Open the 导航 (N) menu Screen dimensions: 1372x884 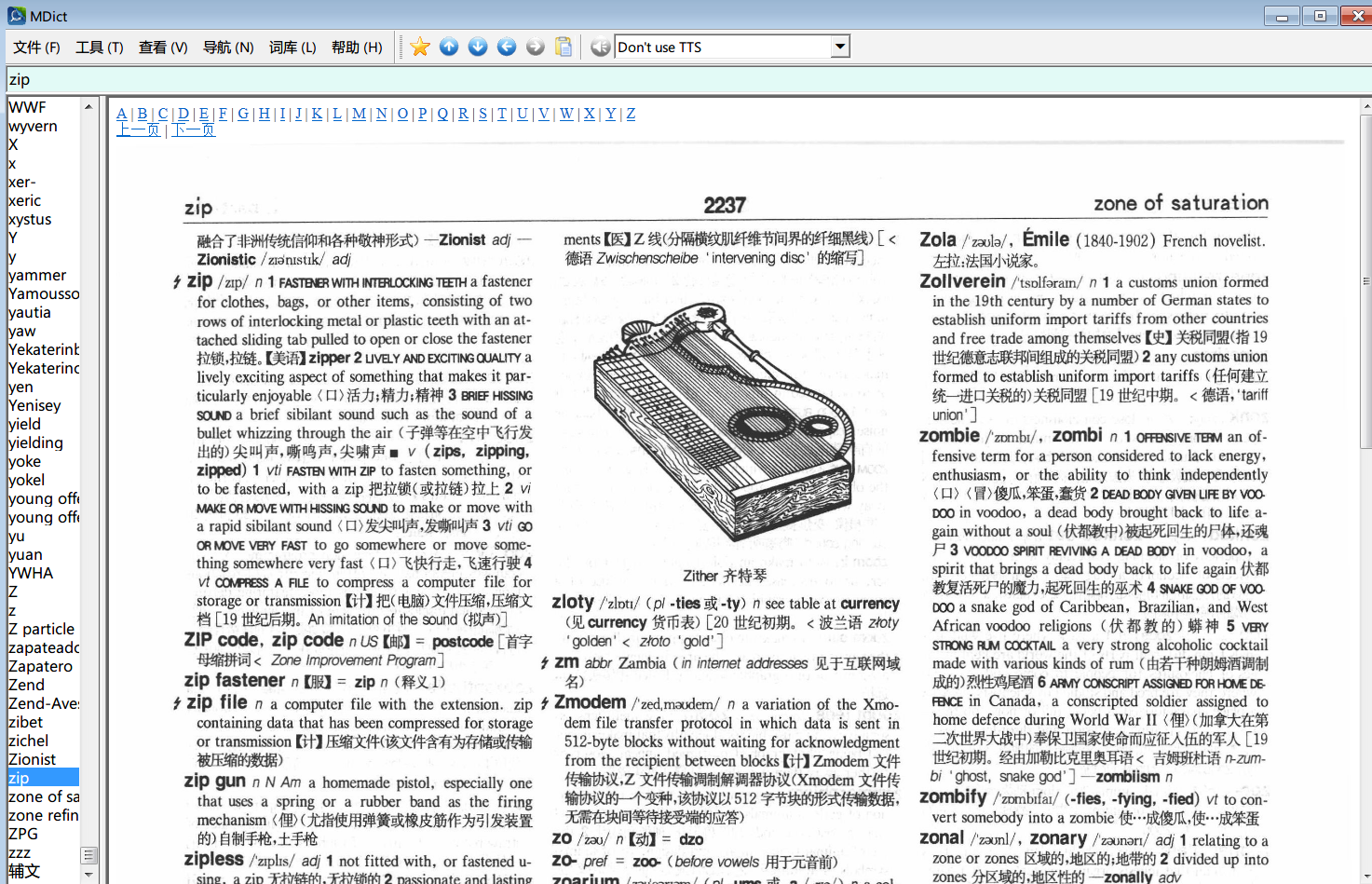228,48
